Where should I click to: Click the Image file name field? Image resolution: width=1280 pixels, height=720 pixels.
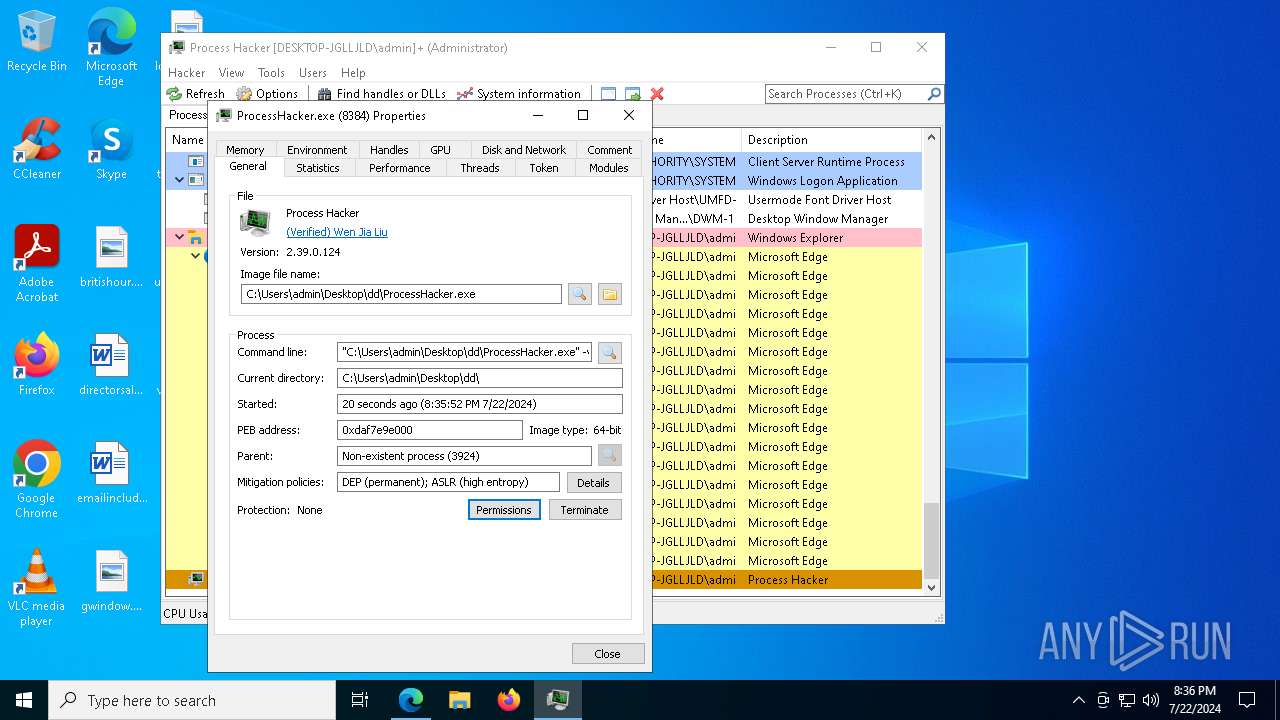click(401, 294)
